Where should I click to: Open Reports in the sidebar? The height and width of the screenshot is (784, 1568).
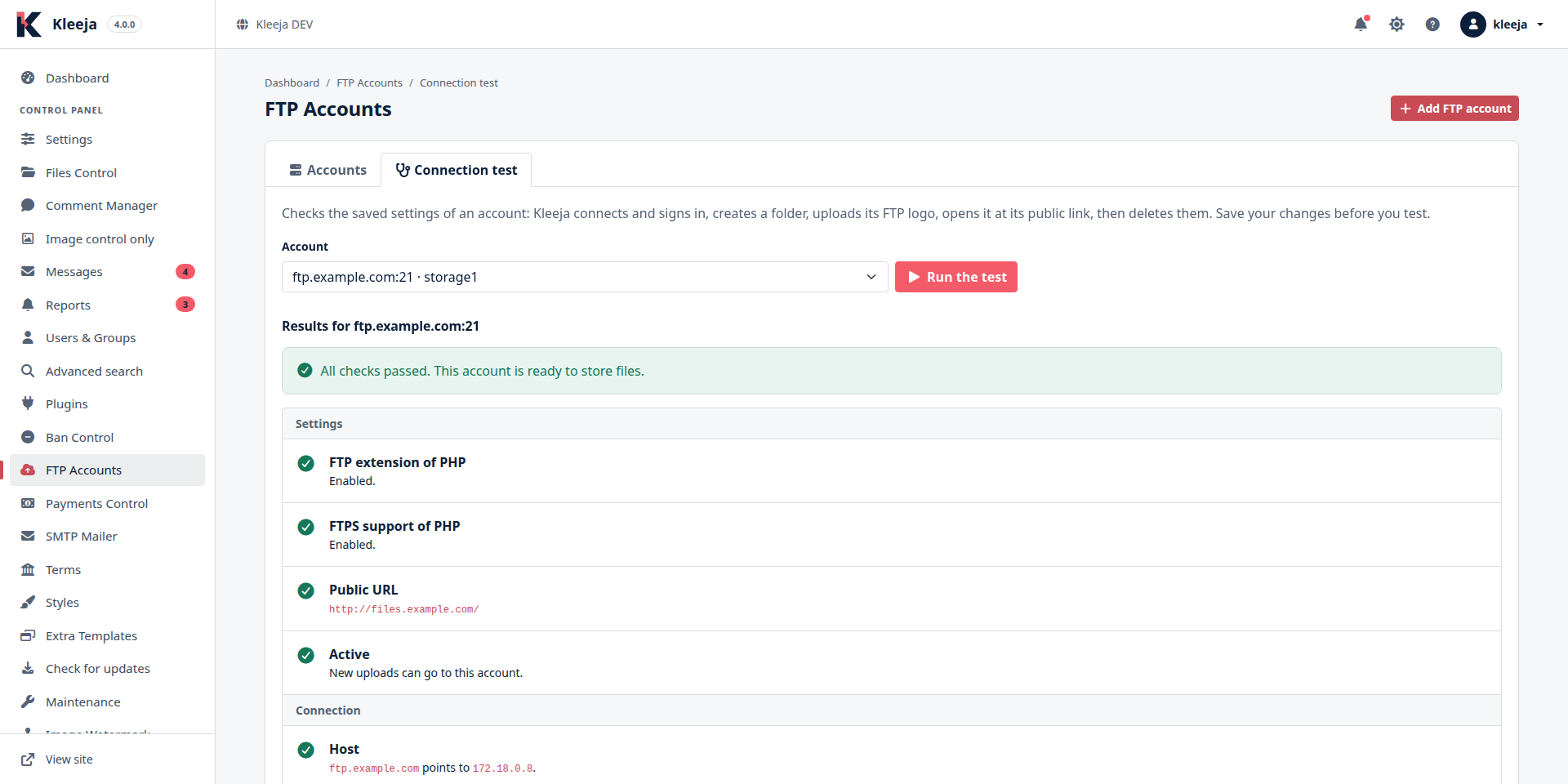[x=107, y=305]
